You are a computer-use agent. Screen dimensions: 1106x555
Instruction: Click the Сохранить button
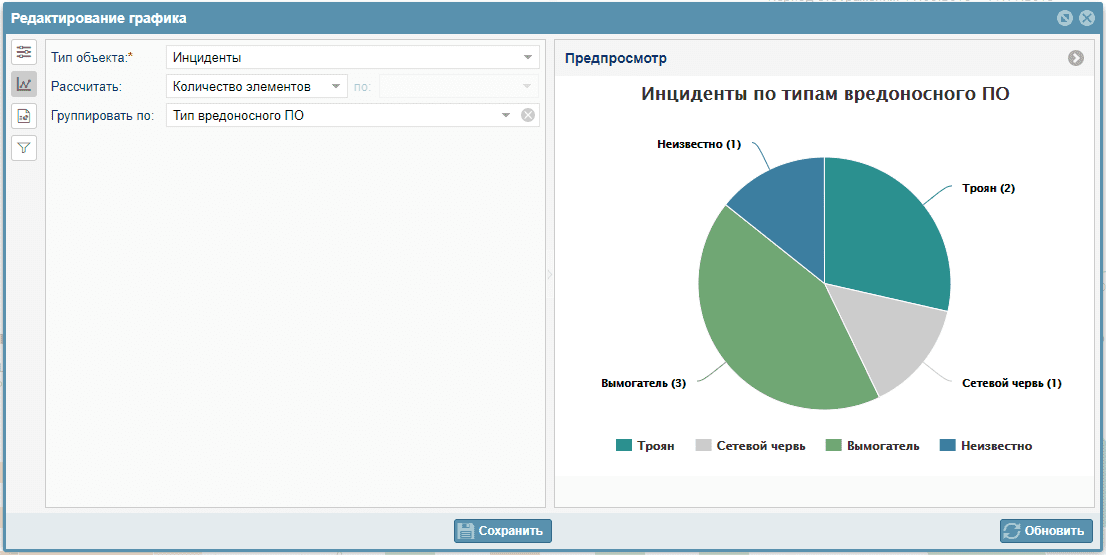(503, 531)
